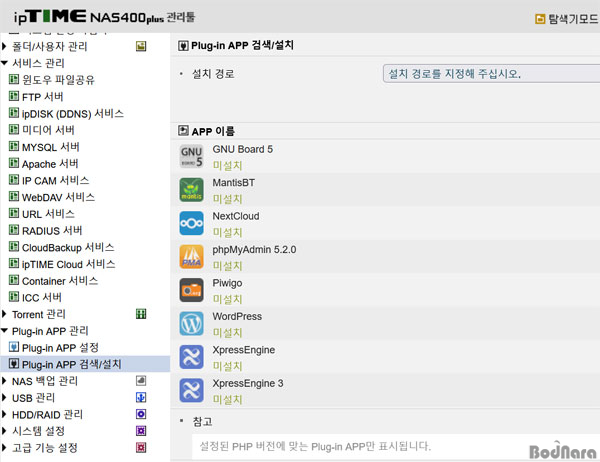Image resolution: width=600 pixels, height=462 pixels.
Task: Select the MYSQL 서버 menu entry
Action: pyautogui.click(x=50, y=147)
